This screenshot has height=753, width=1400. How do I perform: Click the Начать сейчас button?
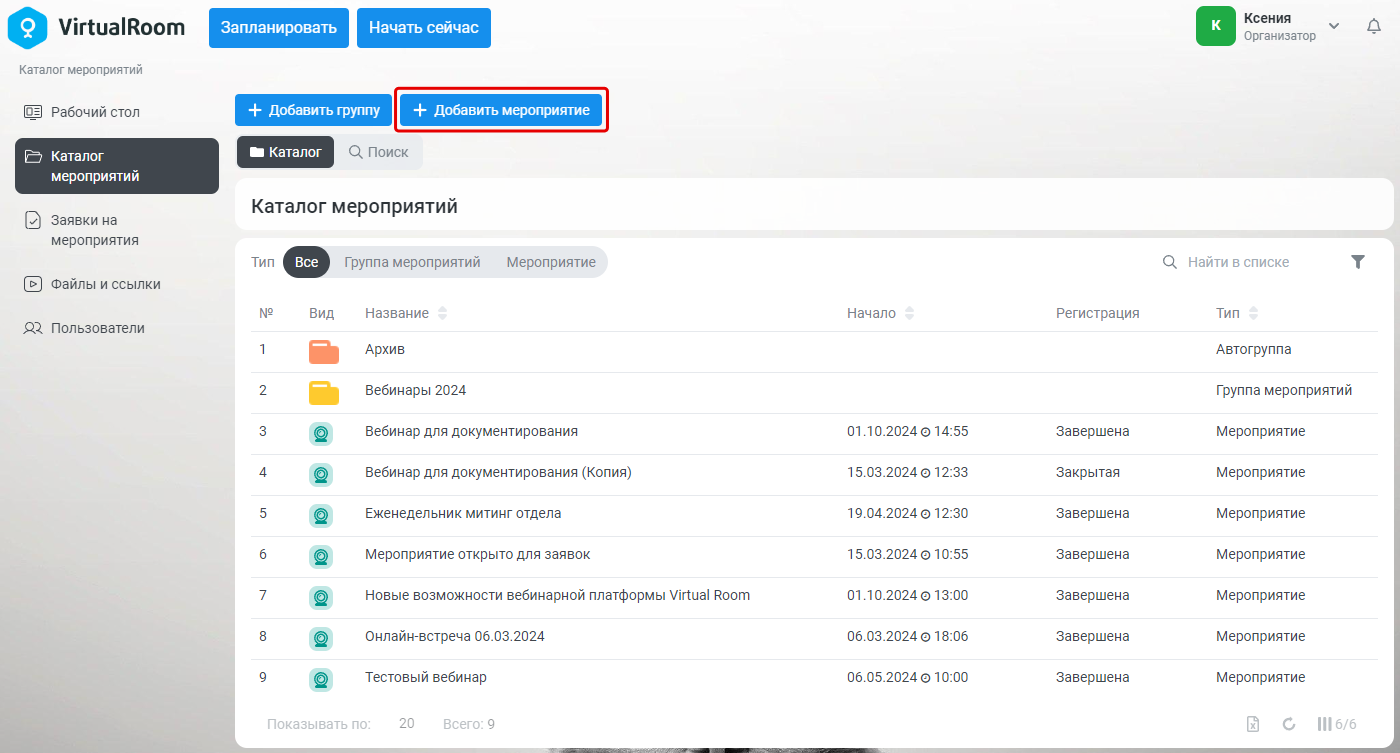click(x=424, y=28)
